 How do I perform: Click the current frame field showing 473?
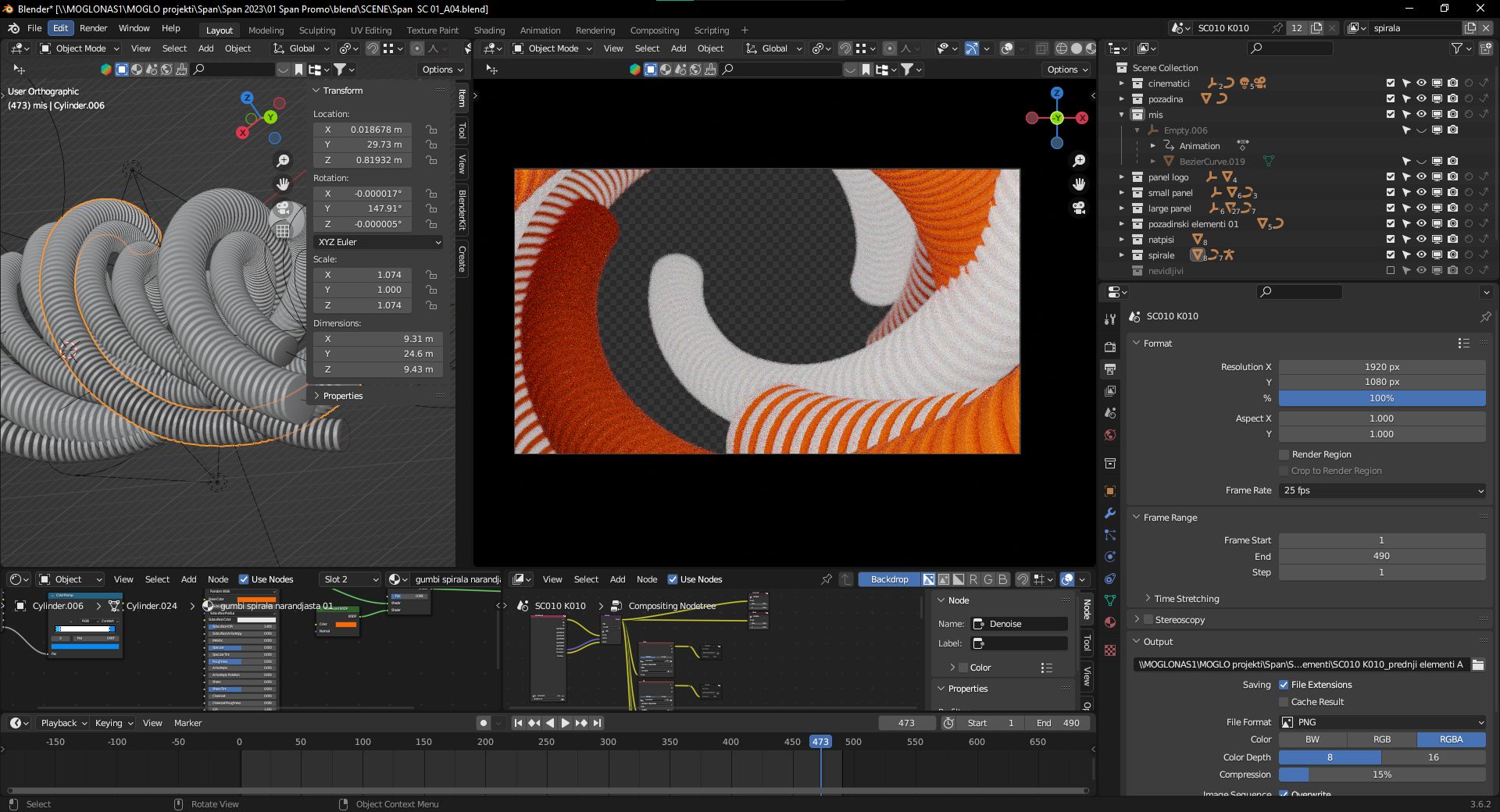coord(906,723)
